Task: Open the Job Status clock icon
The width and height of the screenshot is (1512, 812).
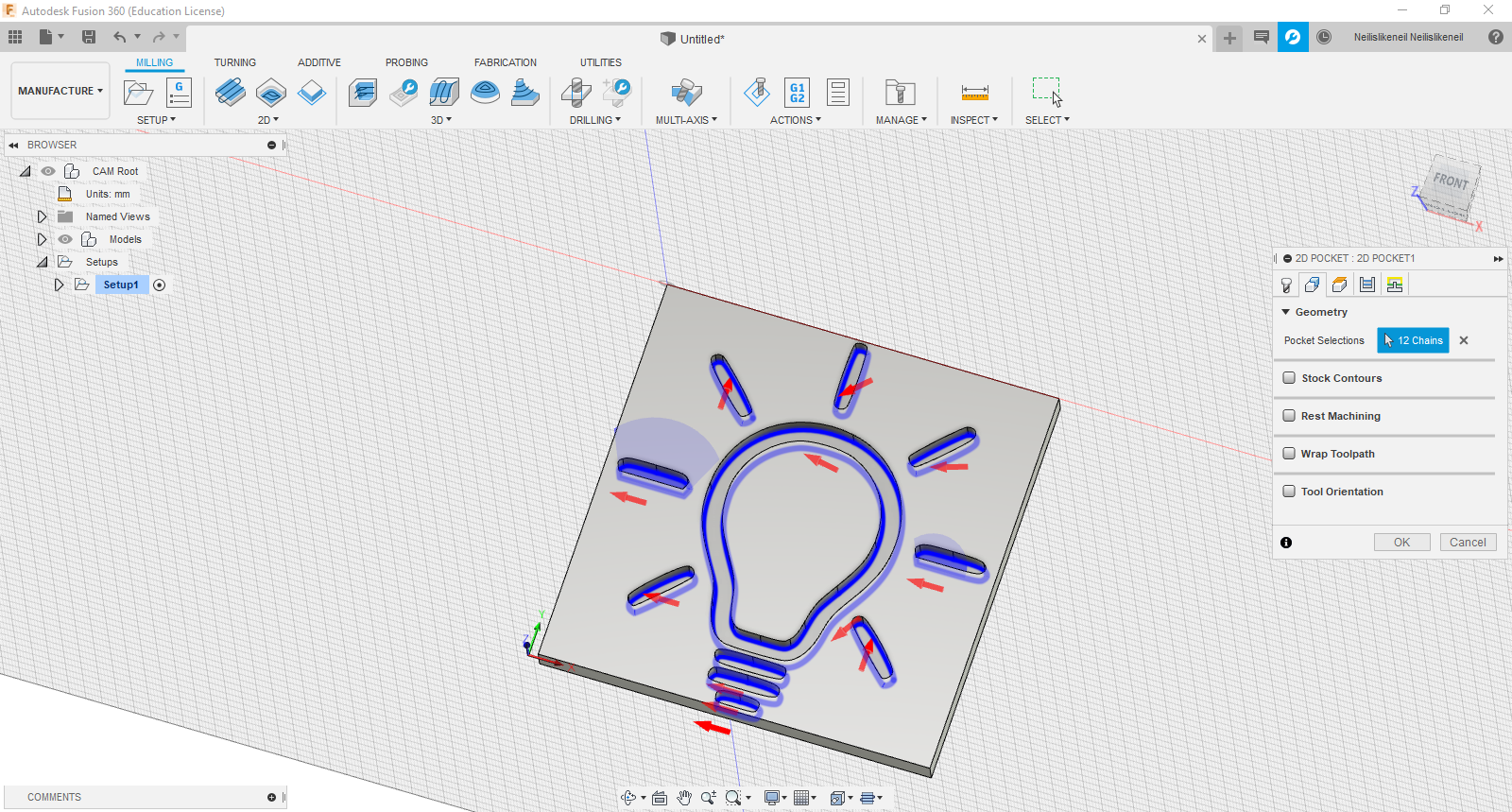Action: (1324, 37)
